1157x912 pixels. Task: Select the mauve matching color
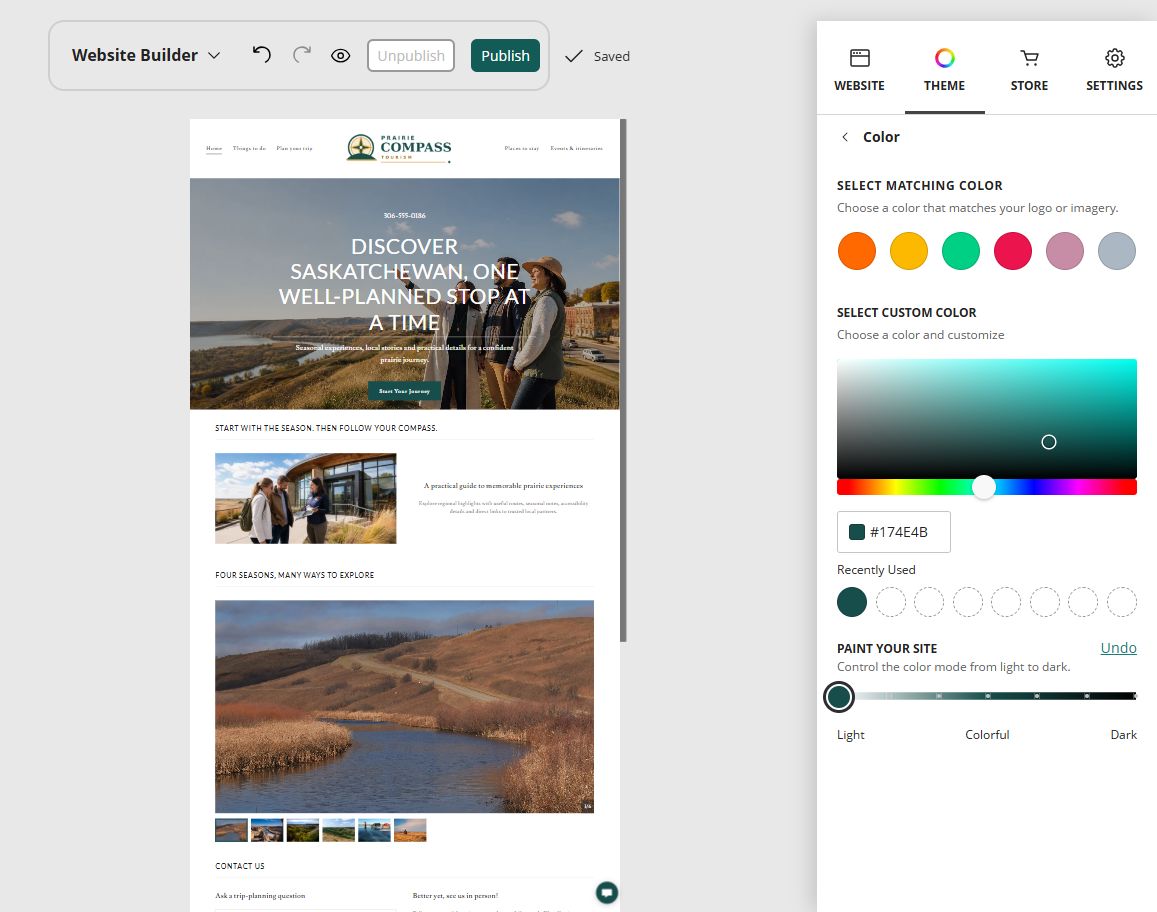coord(1065,251)
